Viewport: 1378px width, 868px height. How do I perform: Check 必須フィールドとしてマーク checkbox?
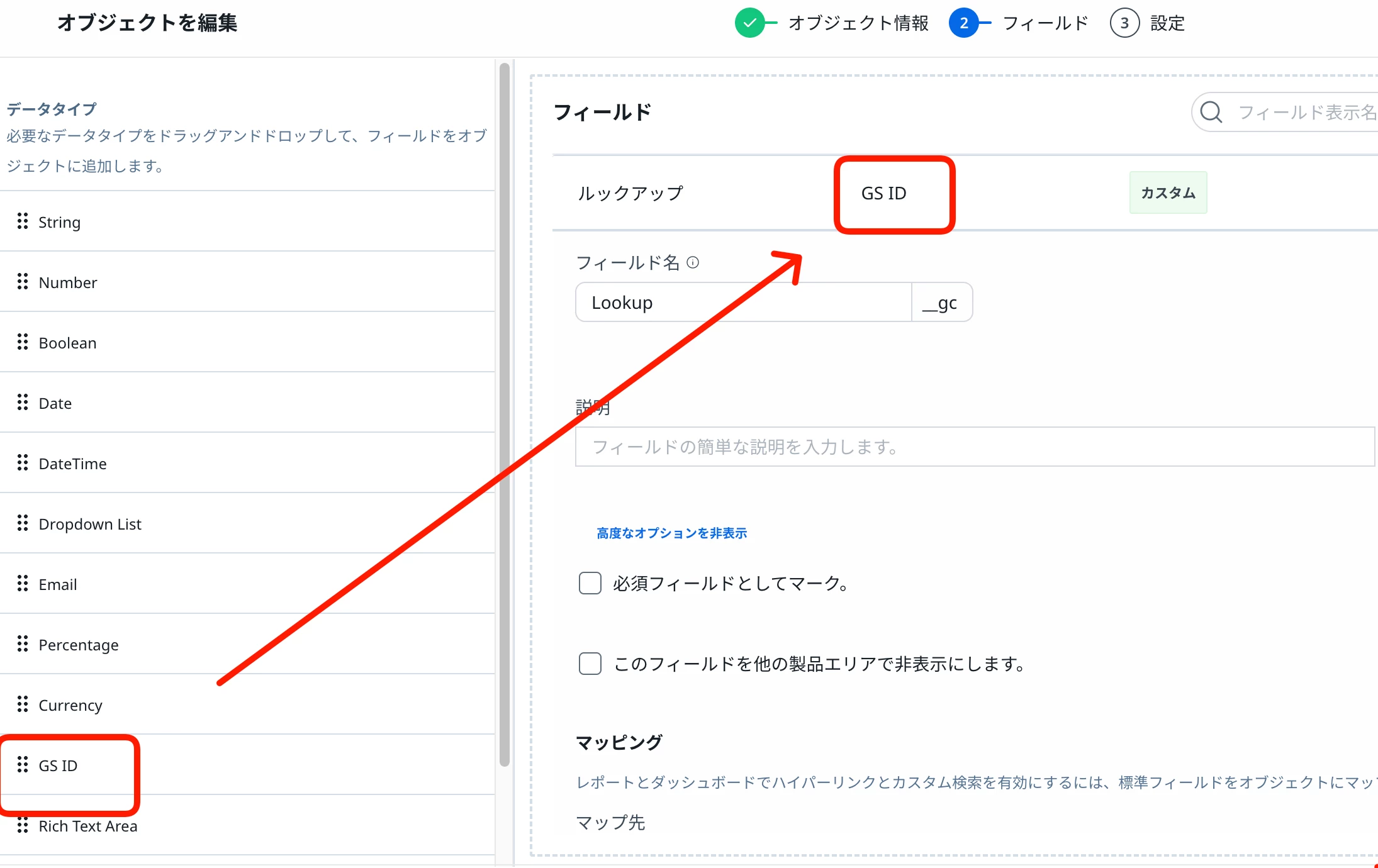590,583
